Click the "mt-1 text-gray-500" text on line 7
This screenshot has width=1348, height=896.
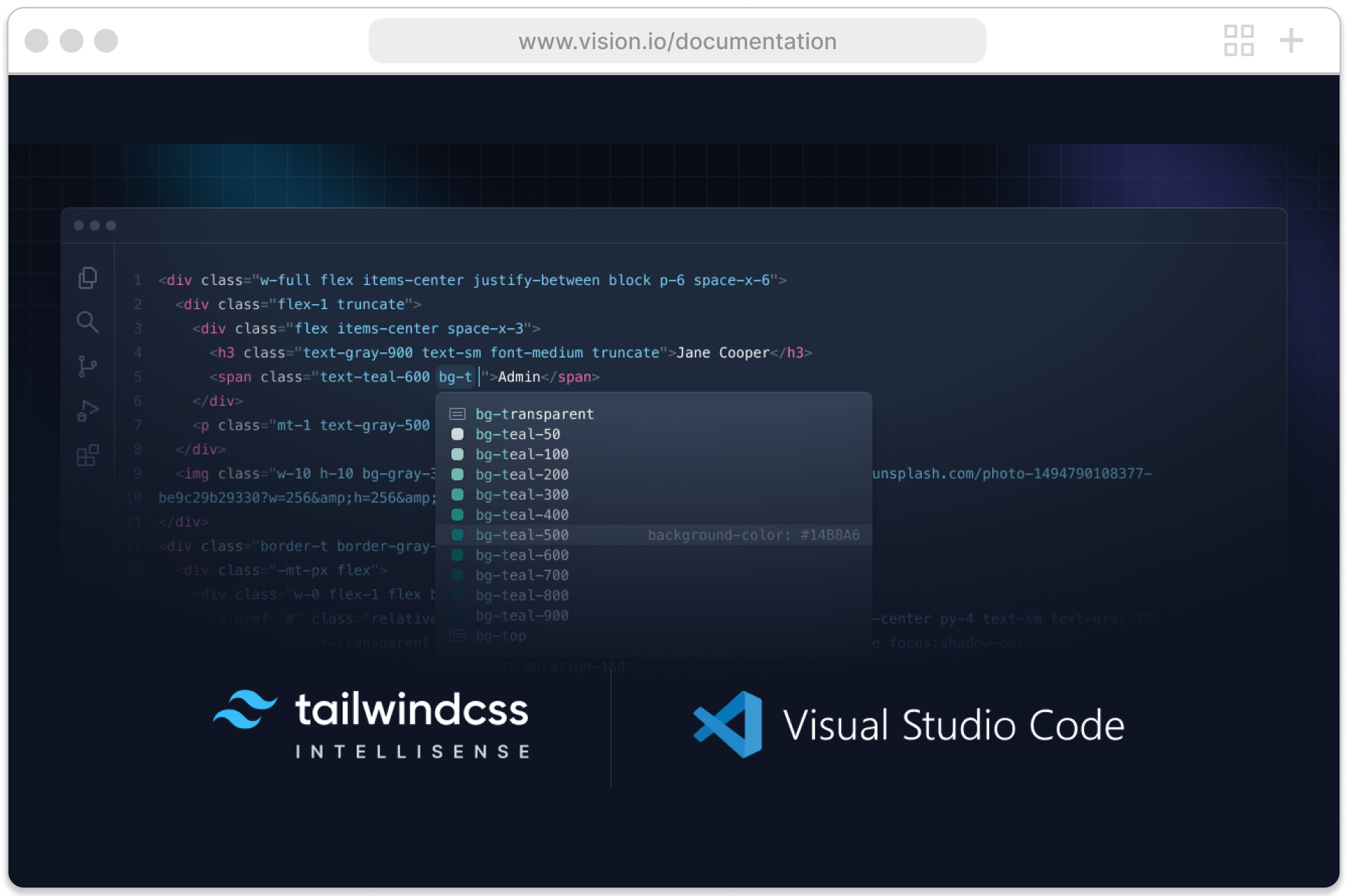click(353, 426)
